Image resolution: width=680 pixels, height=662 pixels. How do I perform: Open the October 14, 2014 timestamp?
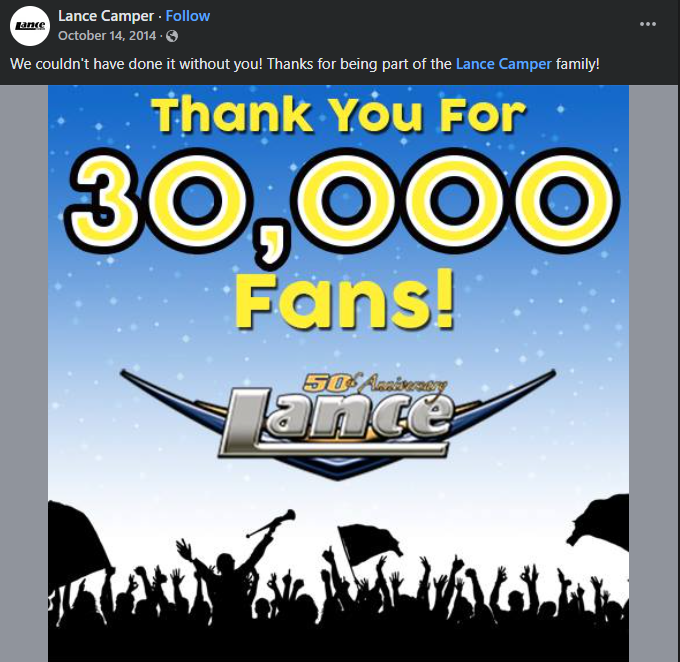(108, 36)
